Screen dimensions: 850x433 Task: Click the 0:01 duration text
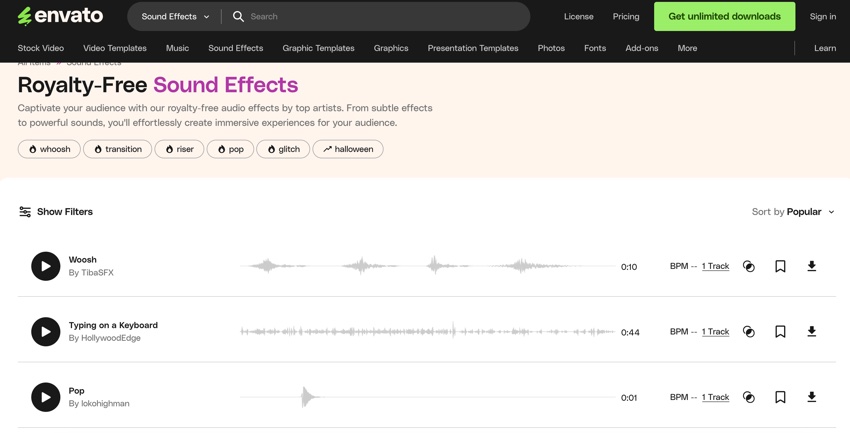(x=629, y=398)
